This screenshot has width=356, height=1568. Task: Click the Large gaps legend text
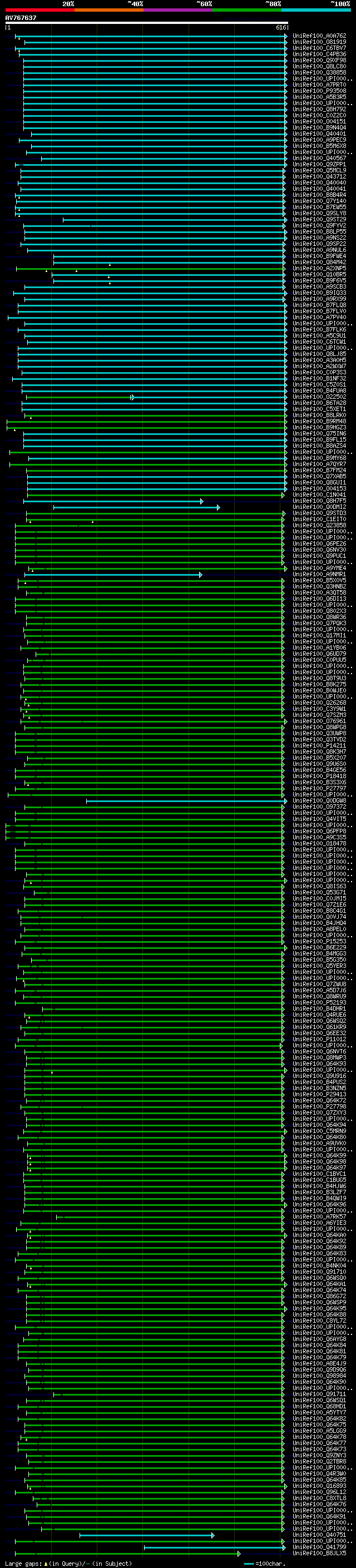[68, 1563]
